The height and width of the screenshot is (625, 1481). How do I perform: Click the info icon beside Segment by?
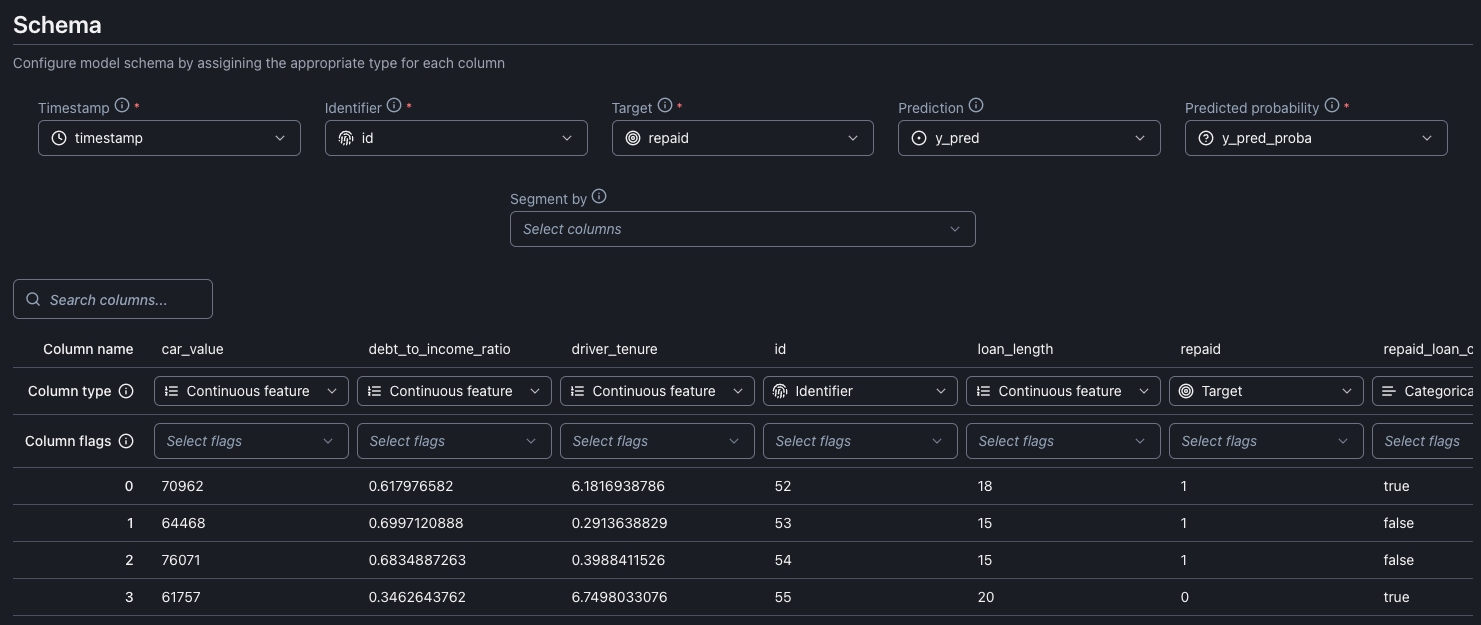tap(599, 197)
